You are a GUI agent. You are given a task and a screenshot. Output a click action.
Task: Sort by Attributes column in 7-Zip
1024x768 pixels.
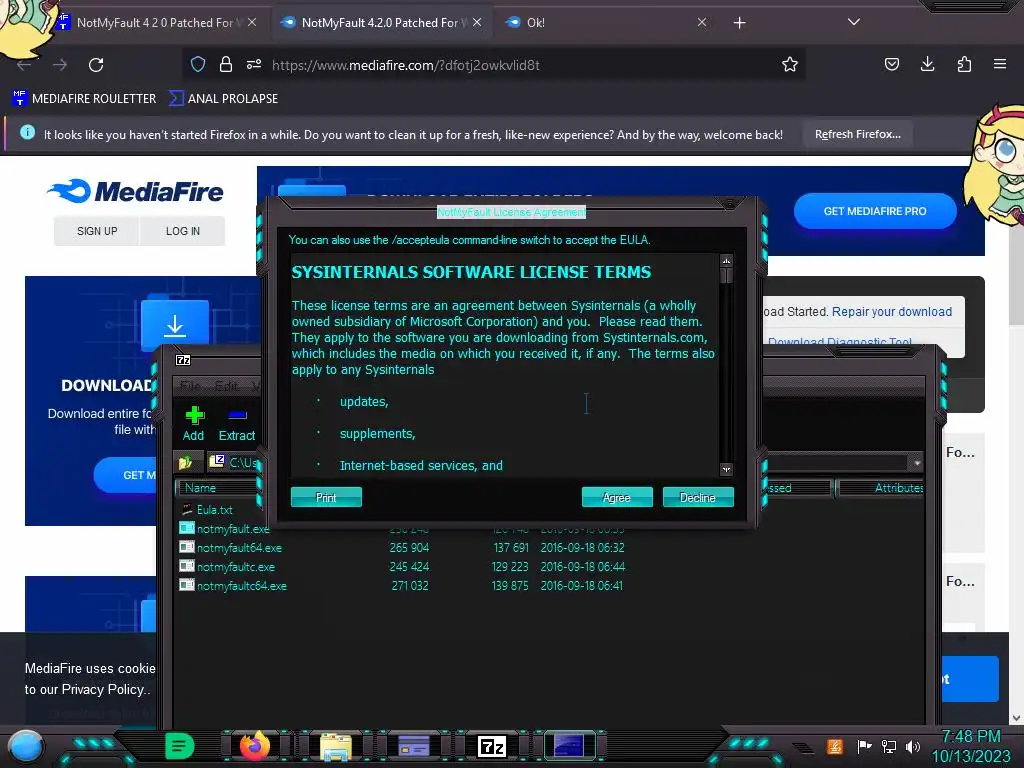[880, 488]
